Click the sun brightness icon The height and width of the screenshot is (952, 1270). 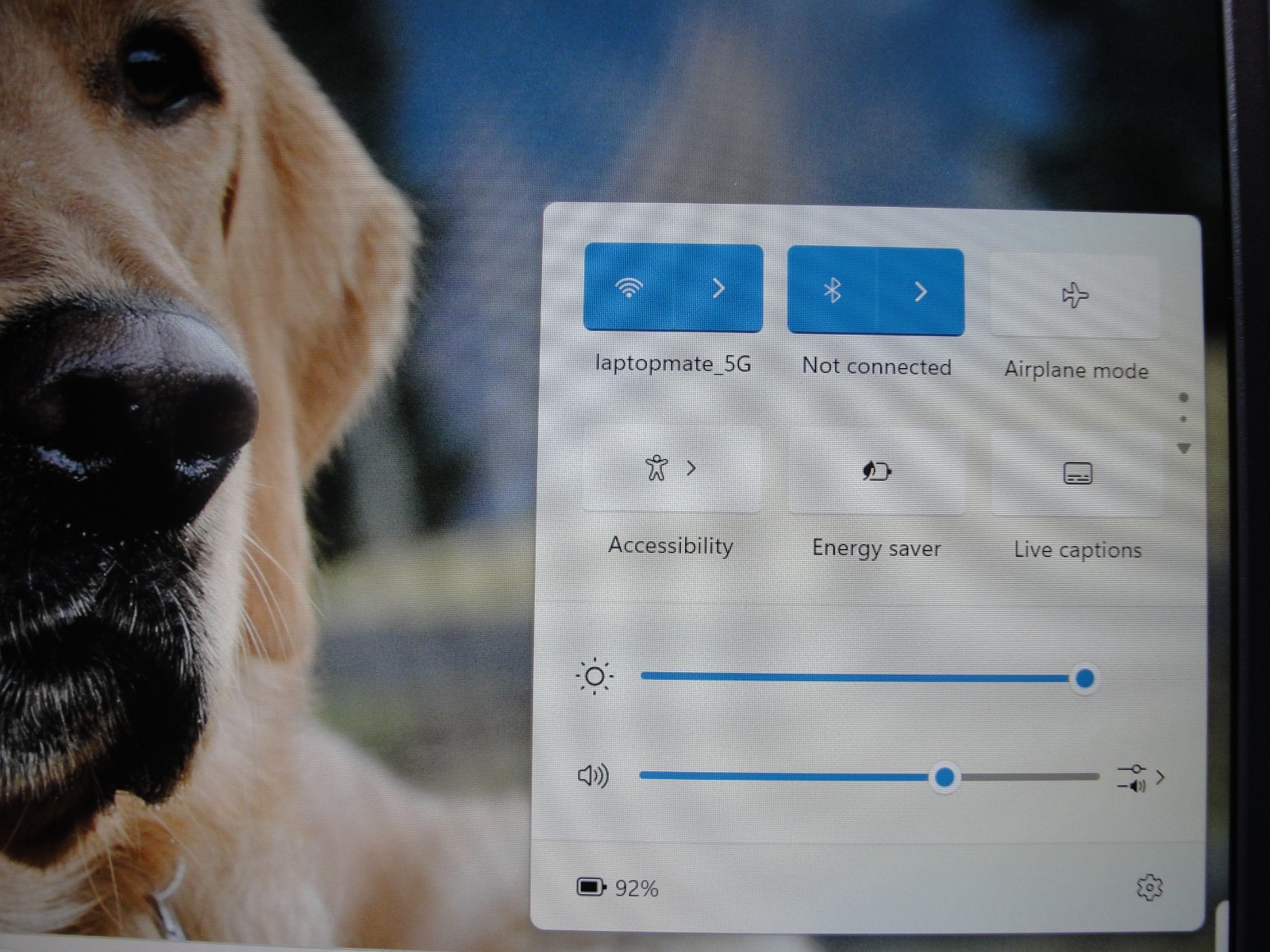coord(595,677)
